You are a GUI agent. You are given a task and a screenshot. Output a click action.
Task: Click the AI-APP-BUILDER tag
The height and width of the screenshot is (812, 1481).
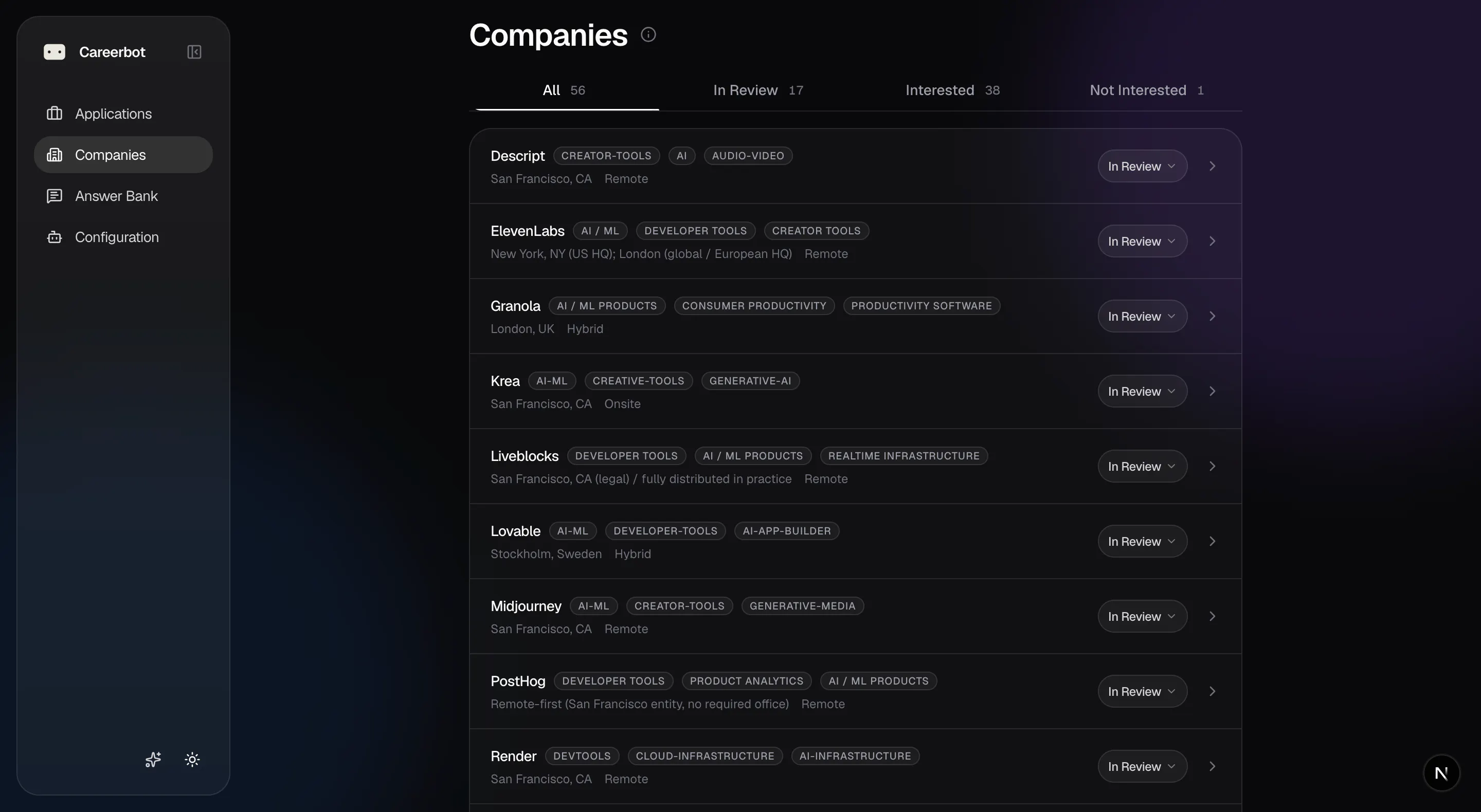click(x=786, y=531)
